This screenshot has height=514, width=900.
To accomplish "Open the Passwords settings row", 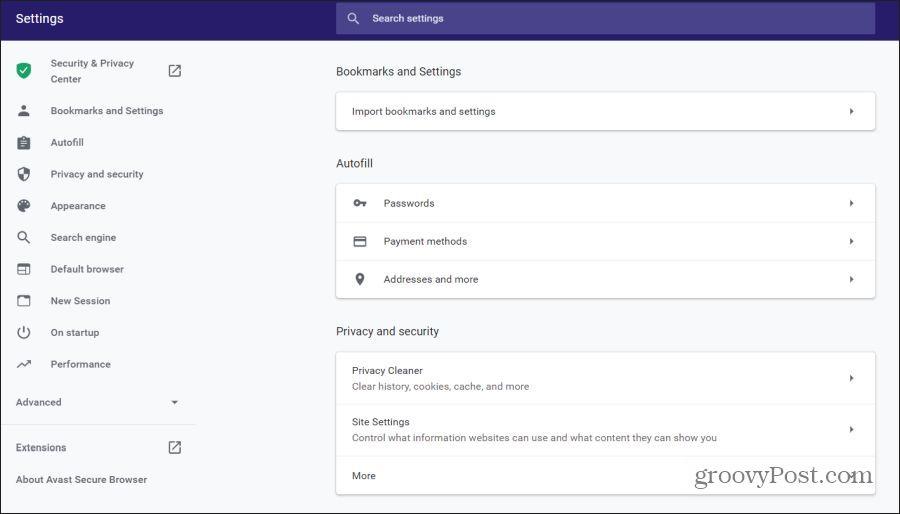I will (x=606, y=203).
